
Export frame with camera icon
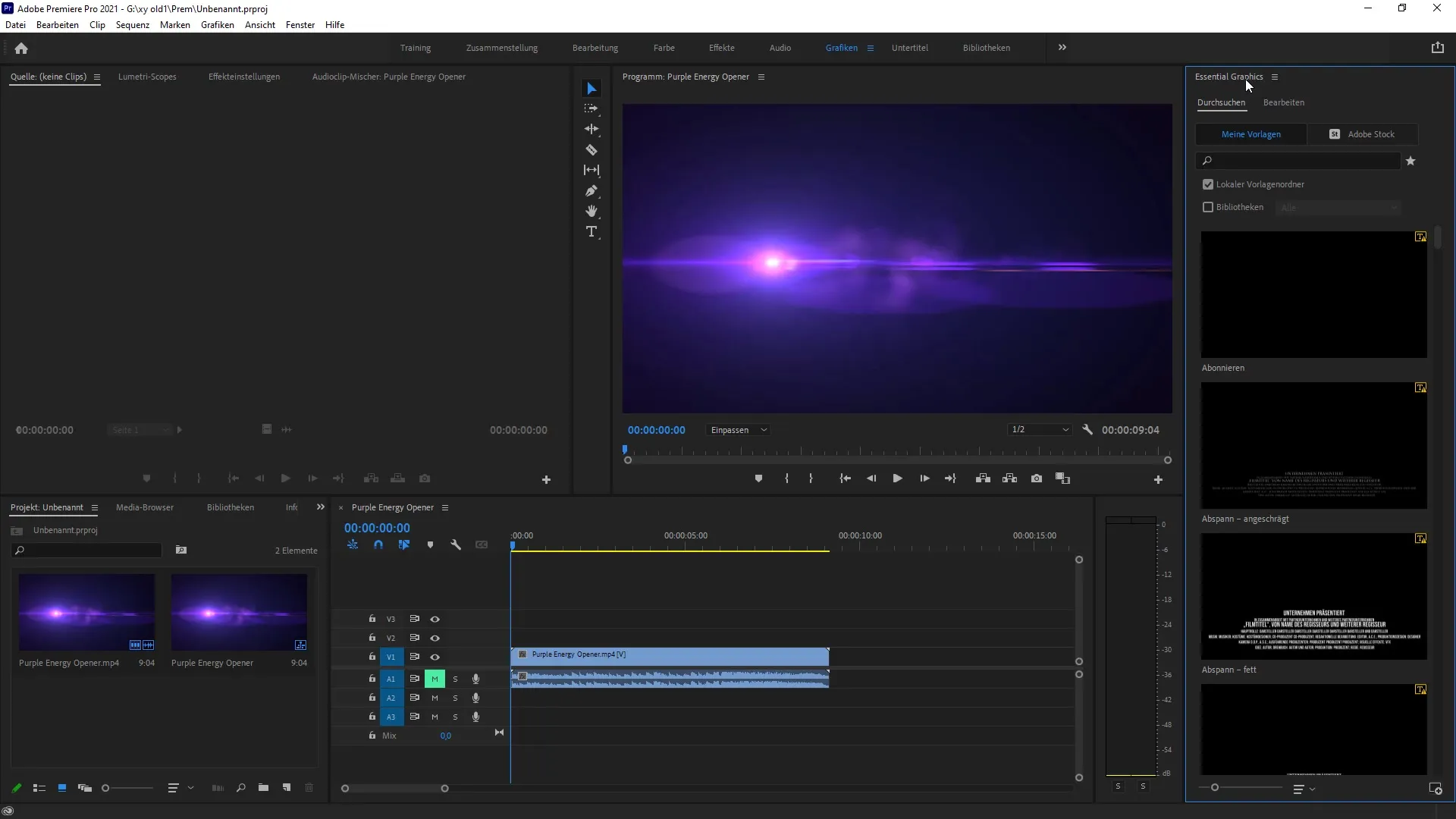[x=1037, y=479]
